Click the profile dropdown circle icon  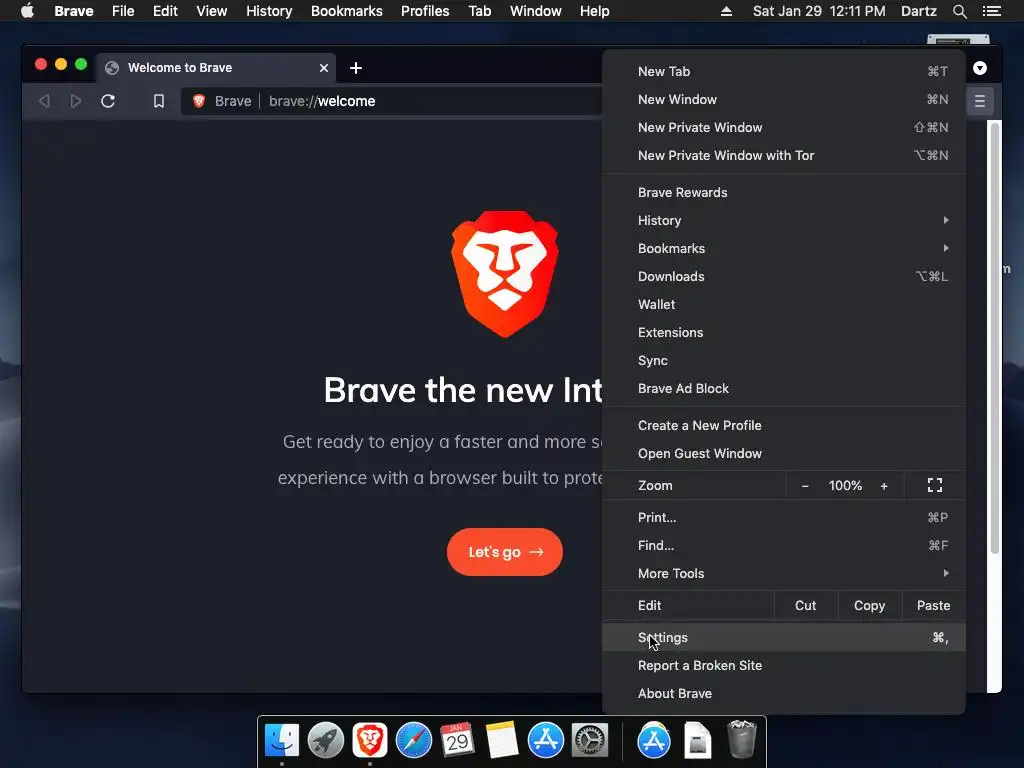pyautogui.click(x=980, y=68)
